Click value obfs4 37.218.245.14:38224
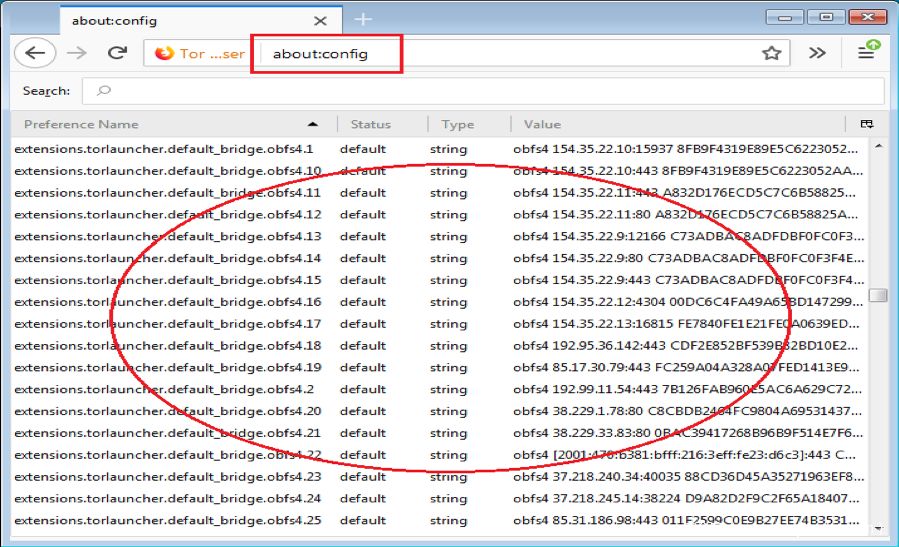The width and height of the screenshot is (899, 547). [686, 498]
